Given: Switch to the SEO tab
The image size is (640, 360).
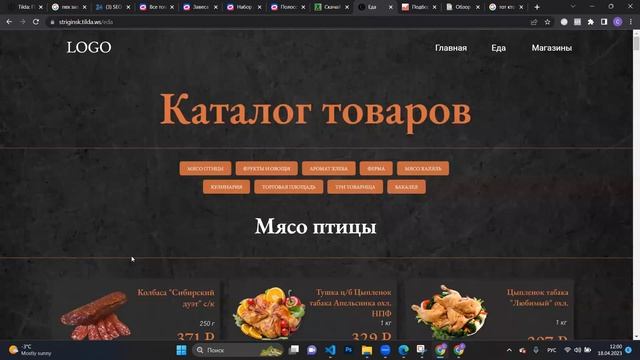Looking at the screenshot, I should coord(112,7).
